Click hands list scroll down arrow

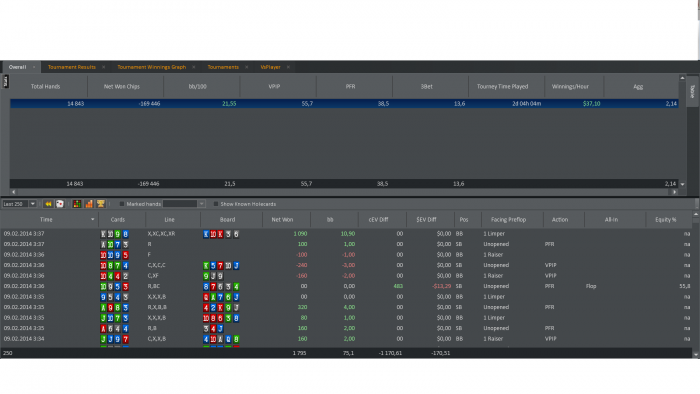coord(696,355)
